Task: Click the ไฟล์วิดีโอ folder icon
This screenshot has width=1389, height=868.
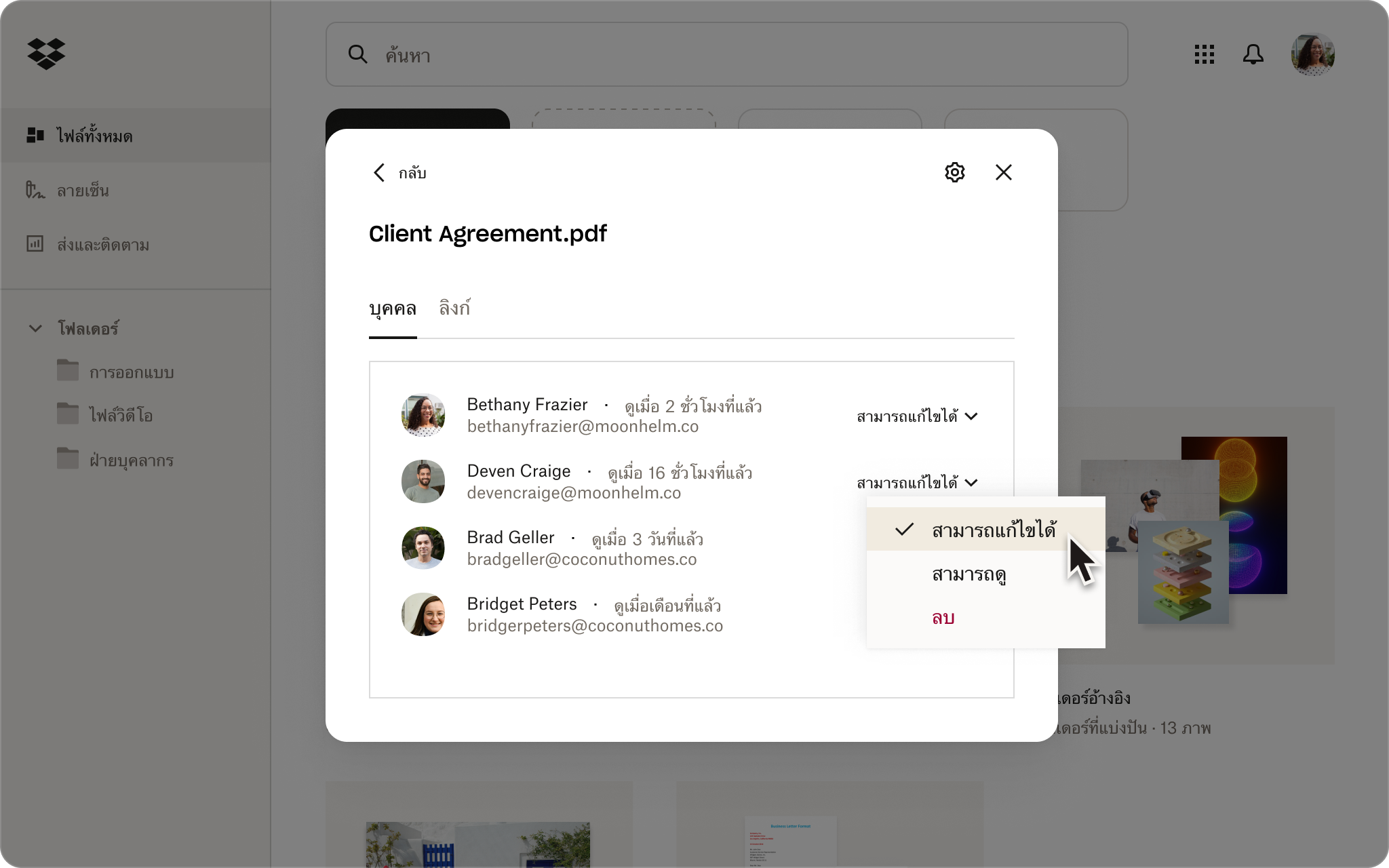Action: (68, 414)
